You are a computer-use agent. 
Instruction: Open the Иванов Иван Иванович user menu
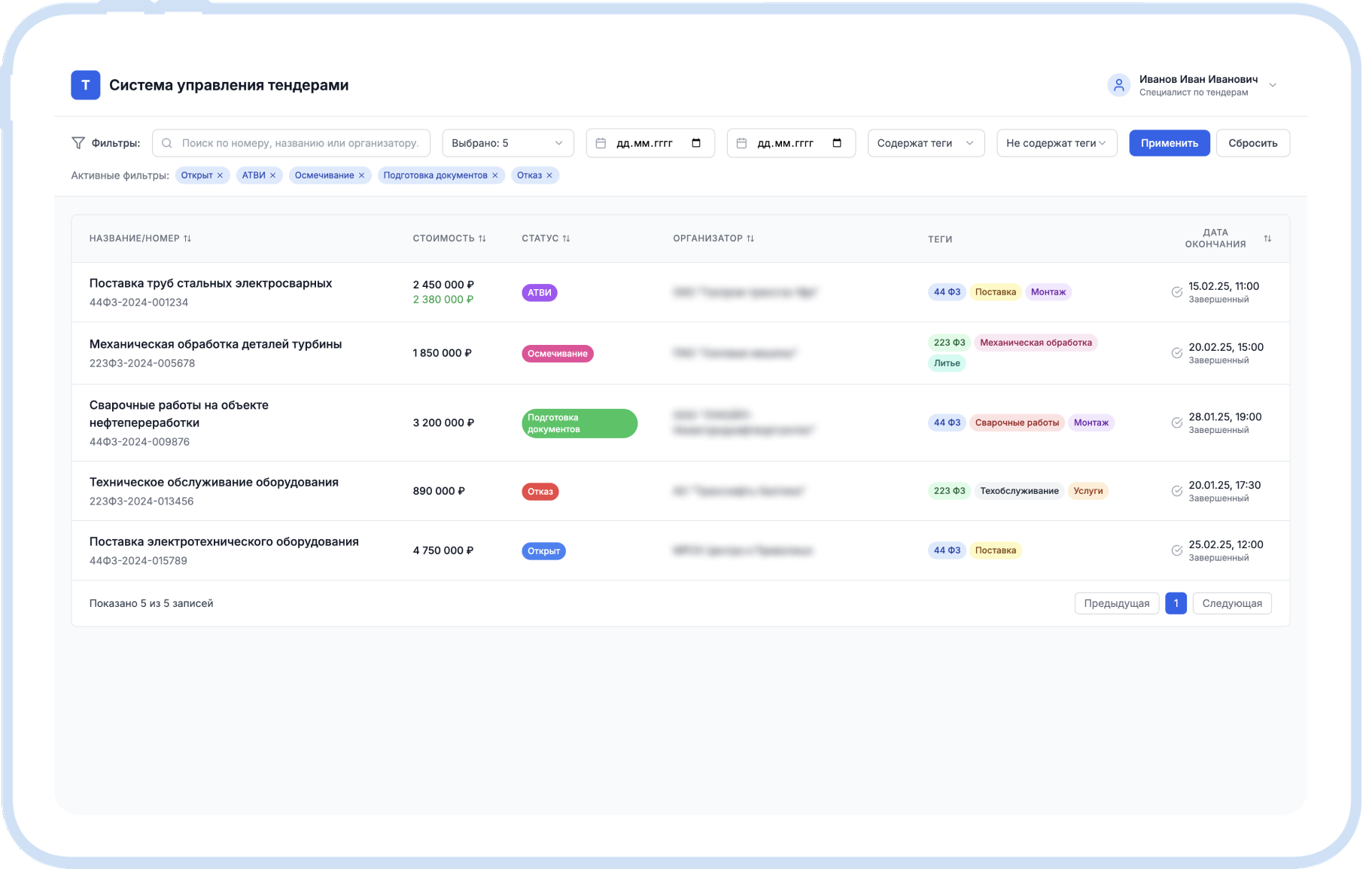(1193, 85)
